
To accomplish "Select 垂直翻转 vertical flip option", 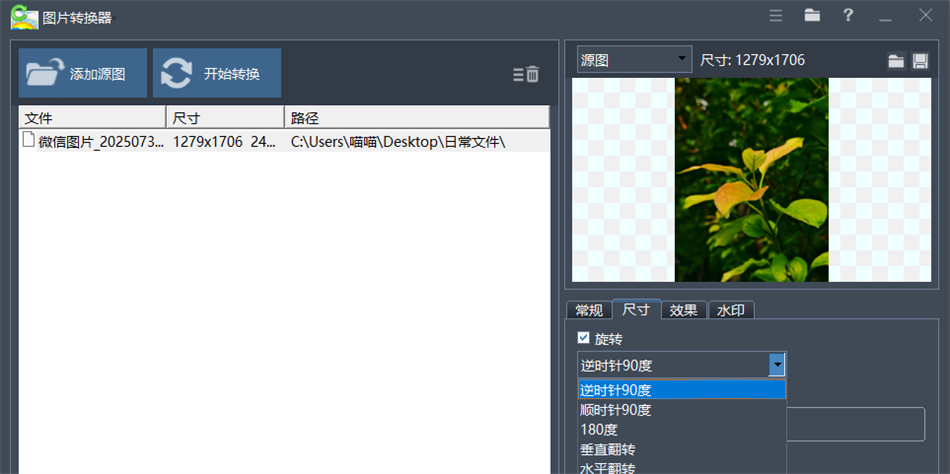I will 608,449.
